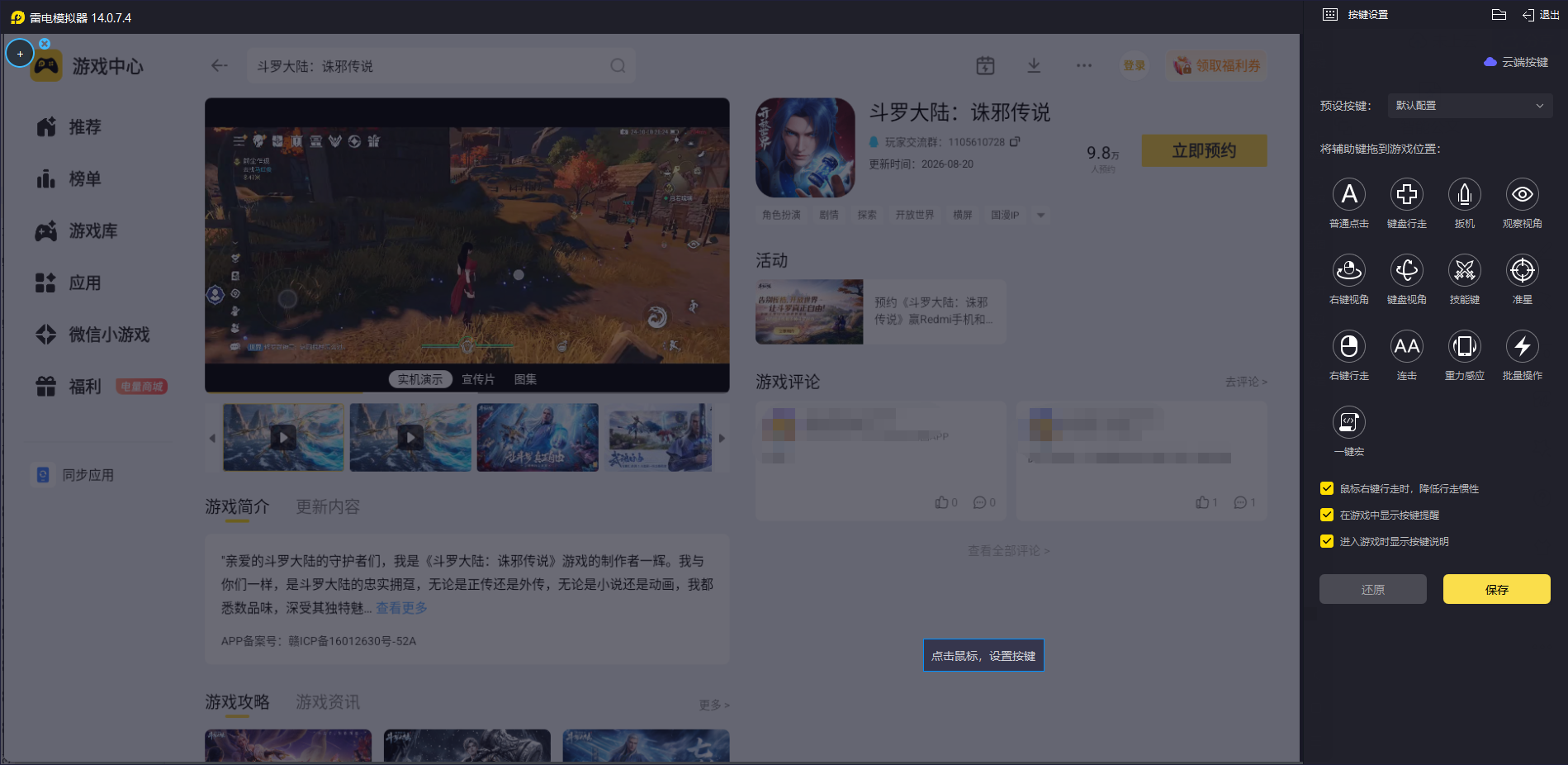Select the 一键宏 macro key icon
The height and width of the screenshot is (765, 1568).
1349,423
